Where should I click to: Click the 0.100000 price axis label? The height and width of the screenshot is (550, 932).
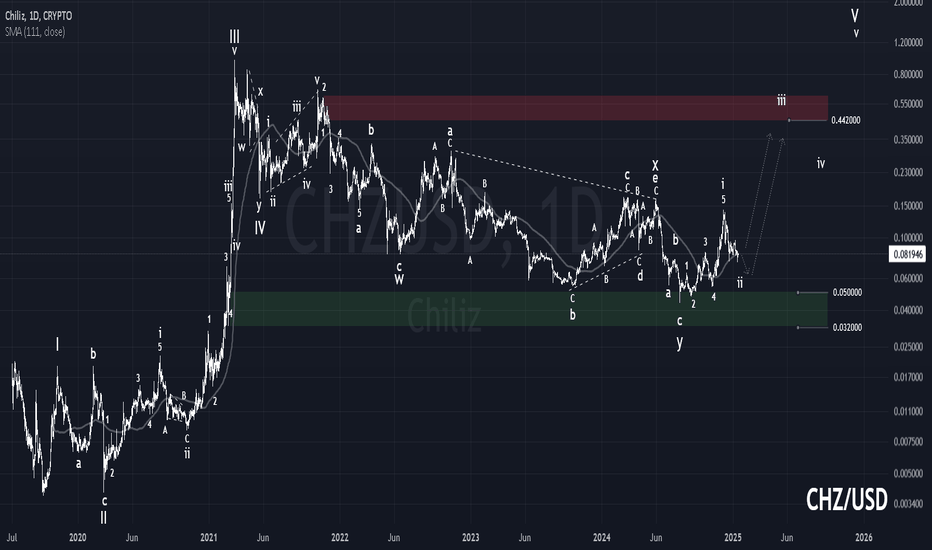coord(908,238)
